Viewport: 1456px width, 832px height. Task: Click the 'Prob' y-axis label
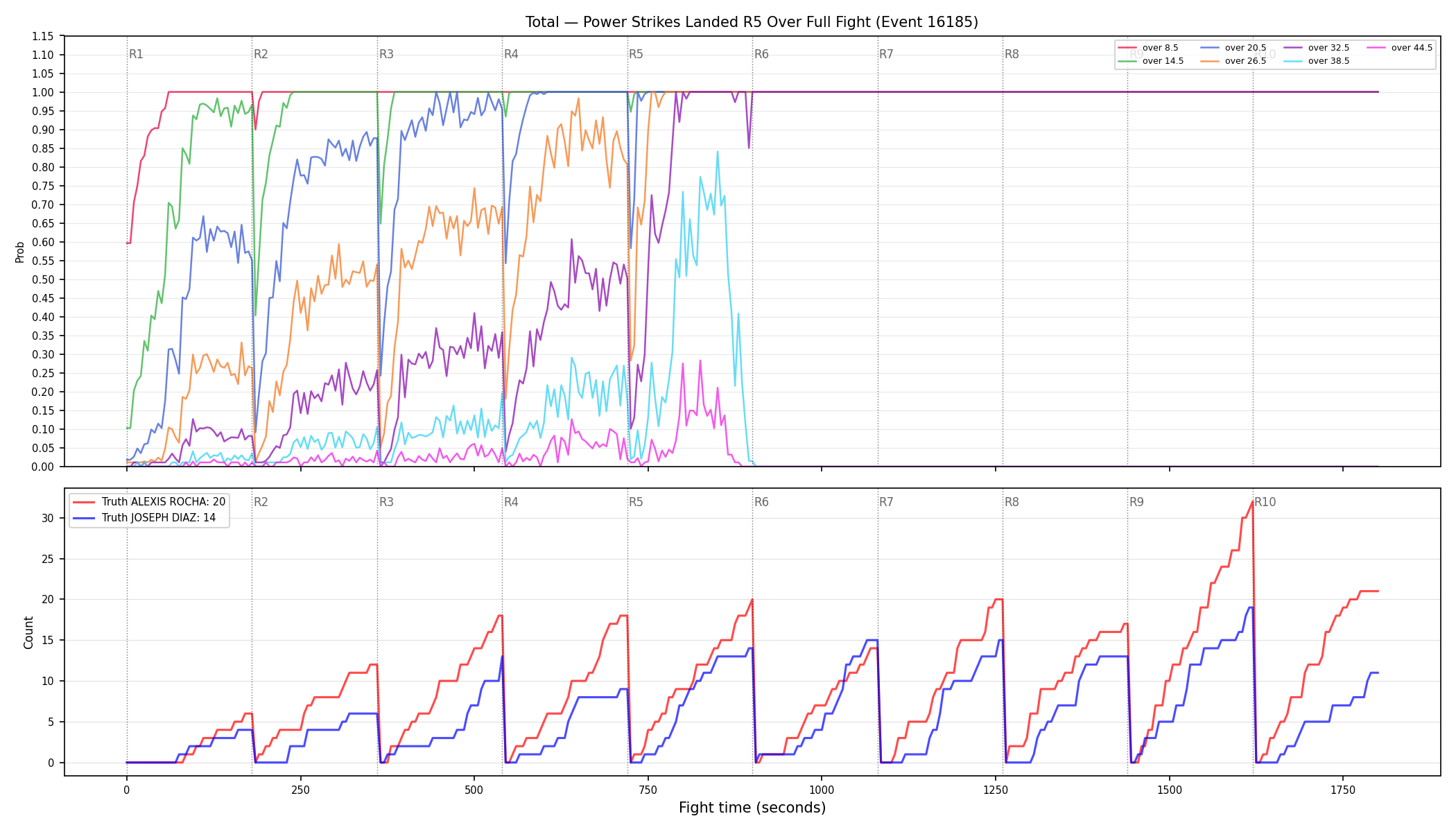click(x=20, y=252)
